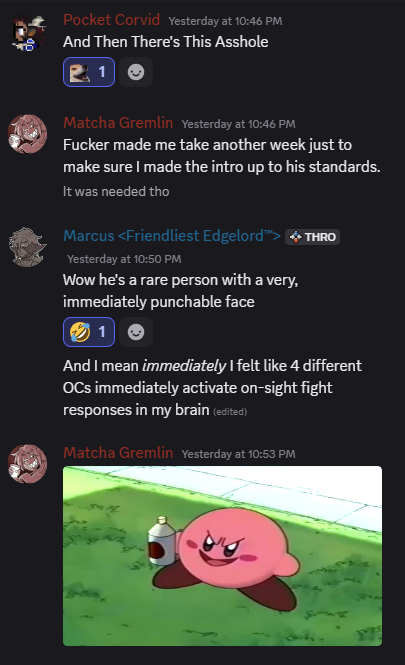Click the dog emoji image in reaction
The height and width of the screenshot is (665, 405).
(x=80, y=72)
